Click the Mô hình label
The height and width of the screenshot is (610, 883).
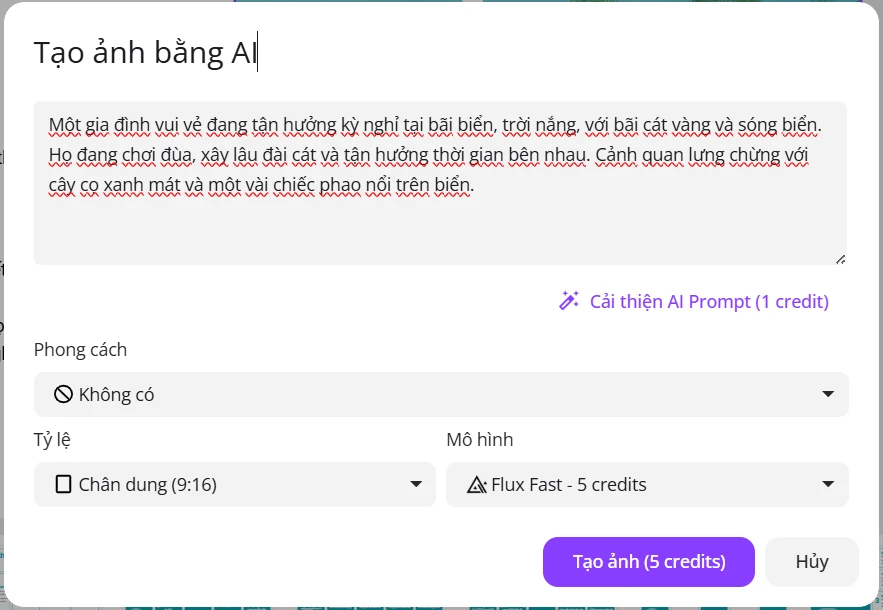[480, 440]
